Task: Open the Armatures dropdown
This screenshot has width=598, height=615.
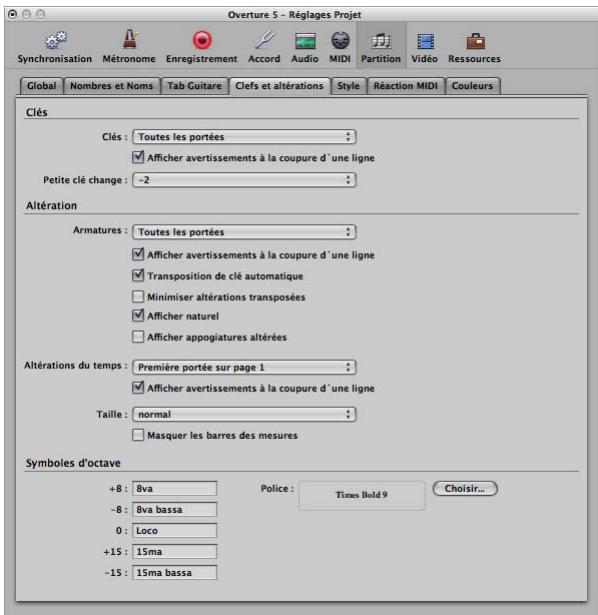Action: click(244, 232)
